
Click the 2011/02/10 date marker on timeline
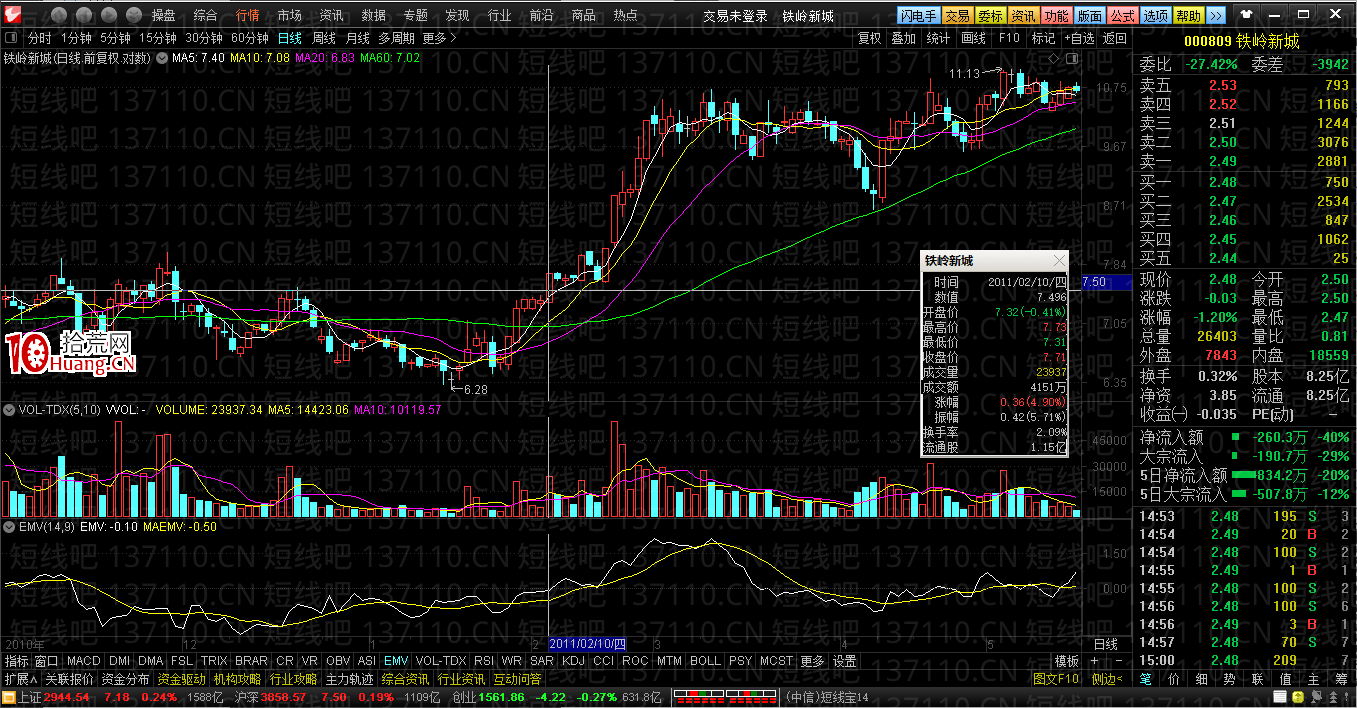(588, 643)
